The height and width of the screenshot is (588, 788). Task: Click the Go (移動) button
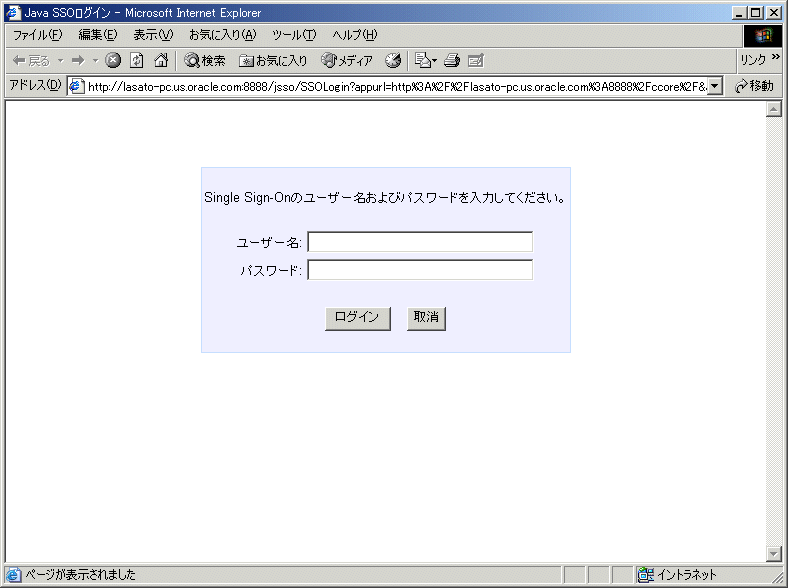click(754, 86)
